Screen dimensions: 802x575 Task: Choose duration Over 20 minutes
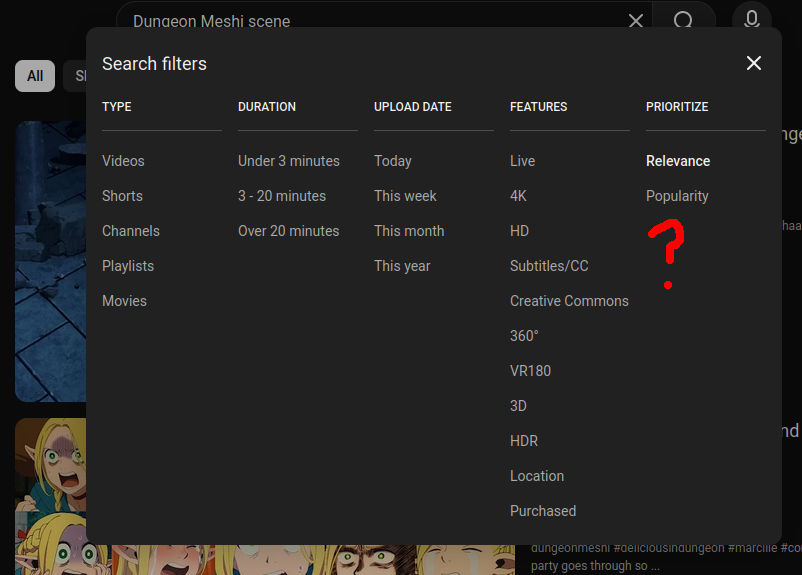pyautogui.click(x=288, y=231)
